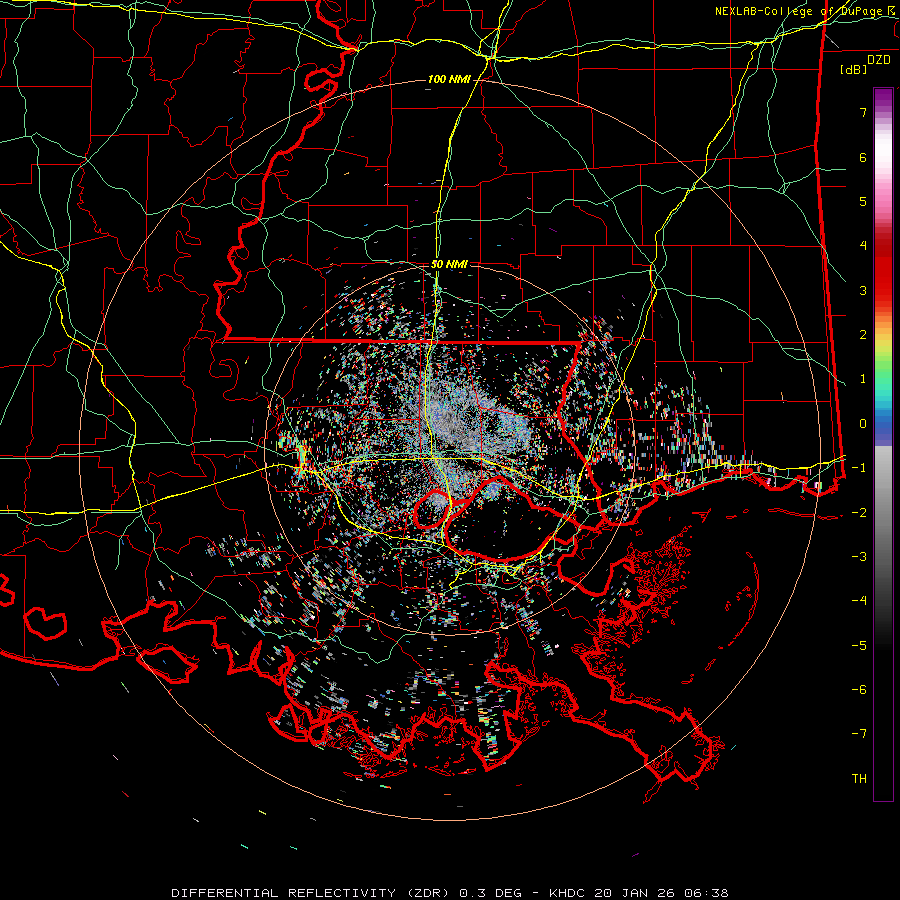
Task: Click the 4 dB value on scale
Action: (863, 246)
